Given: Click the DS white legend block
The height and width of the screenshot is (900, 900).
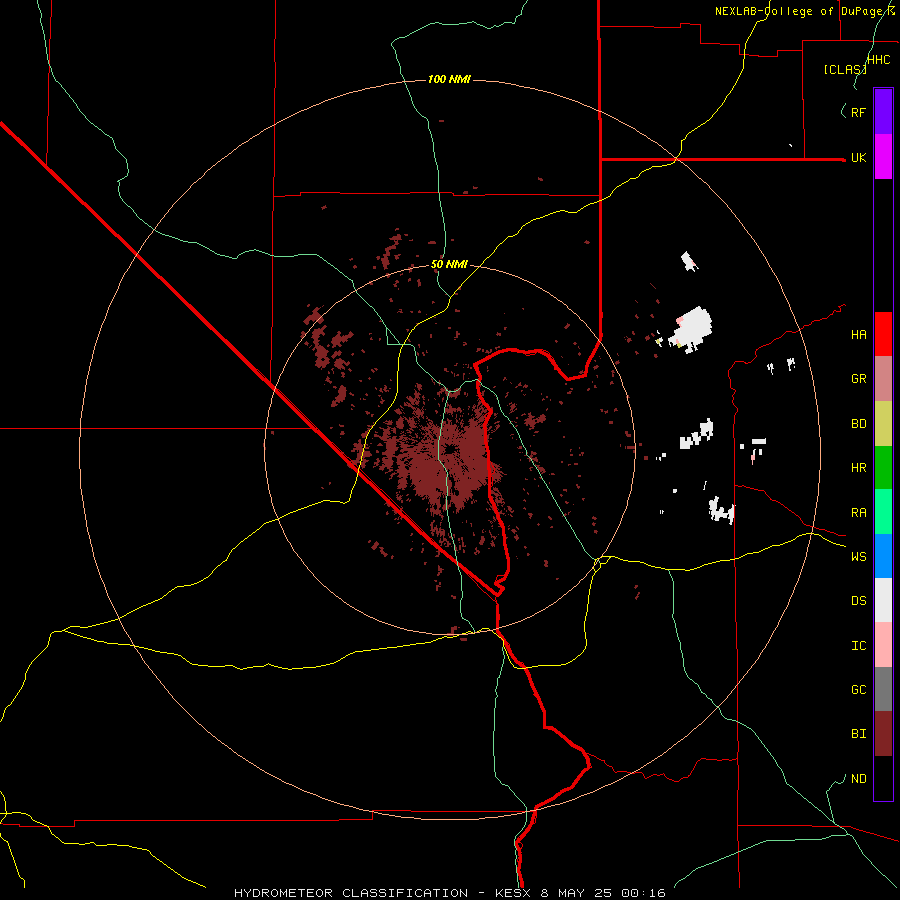Looking at the screenshot, I should [x=883, y=600].
